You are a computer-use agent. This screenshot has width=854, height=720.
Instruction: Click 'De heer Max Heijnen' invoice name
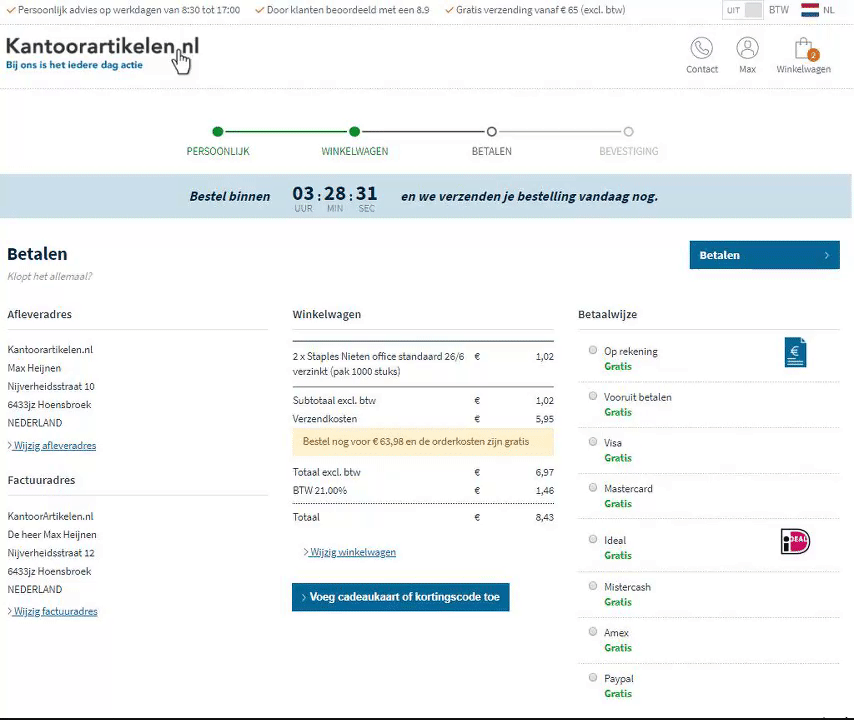(x=52, y=534)
